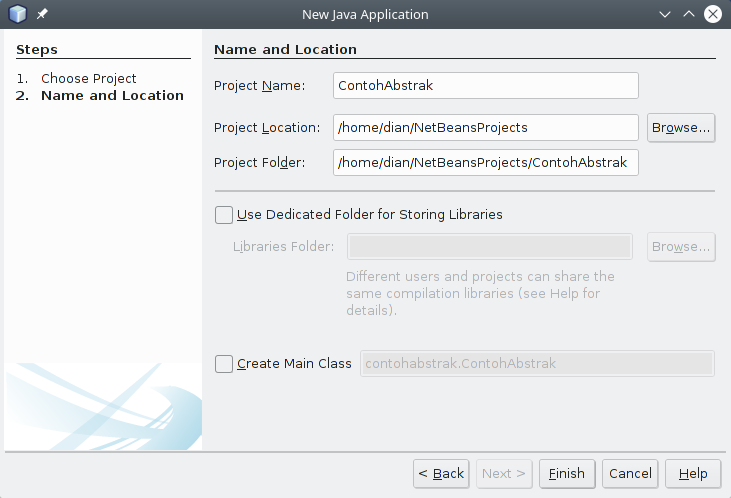731x498 pixels.
Task: Close the New Java Application dialog
Action: (x=713, y=14)
